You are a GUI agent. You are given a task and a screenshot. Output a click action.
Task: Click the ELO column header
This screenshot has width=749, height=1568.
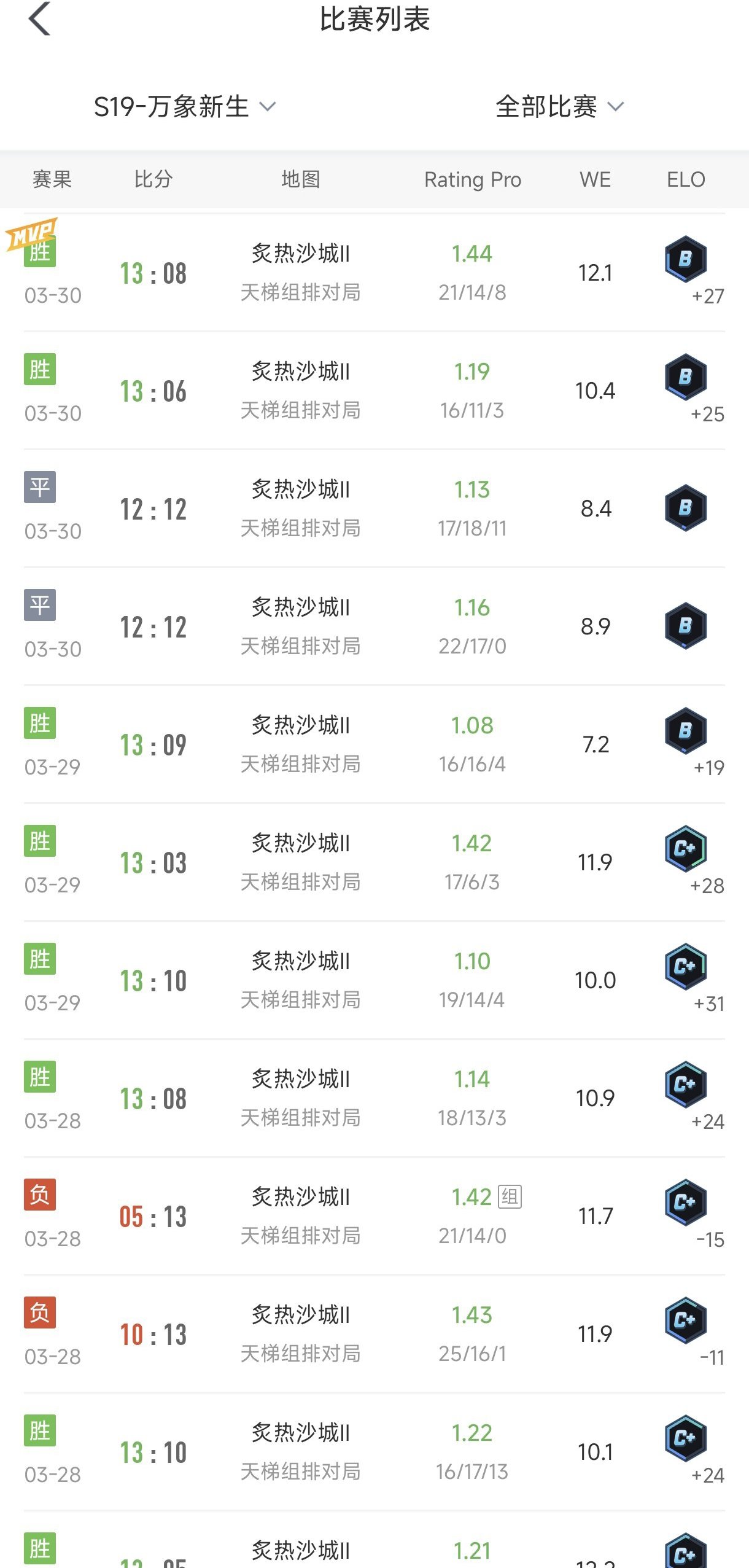tap(685, 179)
